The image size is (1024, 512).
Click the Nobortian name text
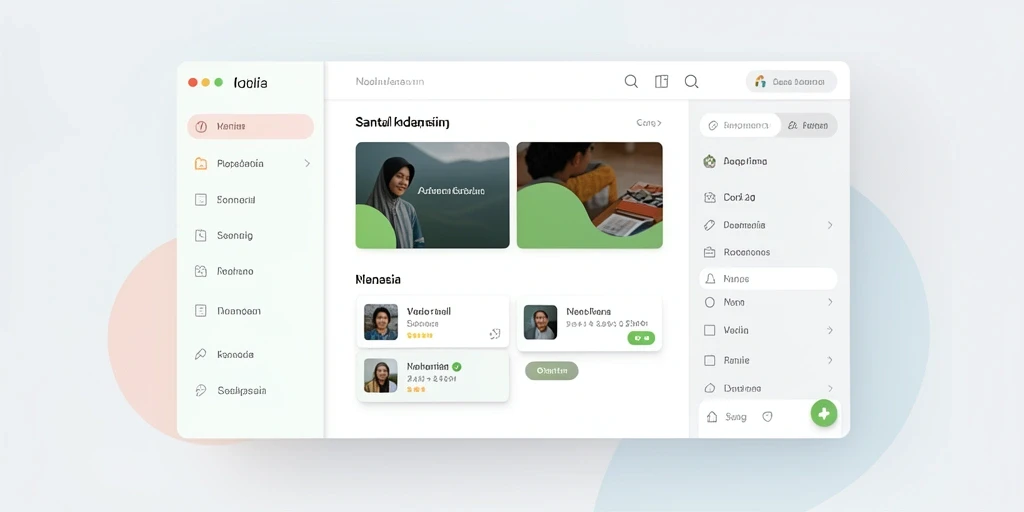[x=428, y=367]
